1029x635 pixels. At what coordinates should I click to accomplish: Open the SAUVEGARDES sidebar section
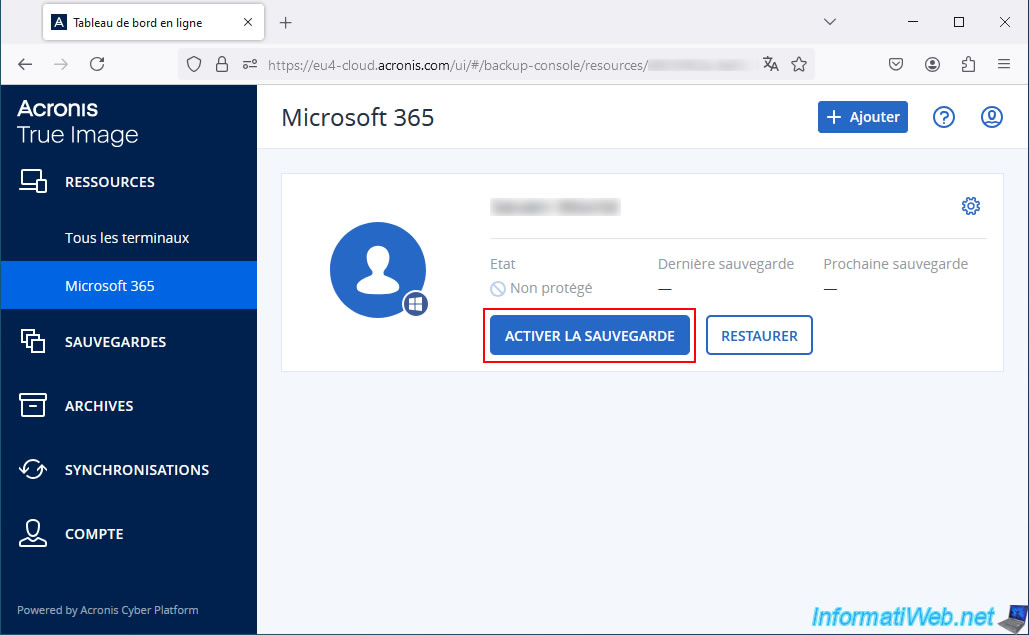(116, 342)
